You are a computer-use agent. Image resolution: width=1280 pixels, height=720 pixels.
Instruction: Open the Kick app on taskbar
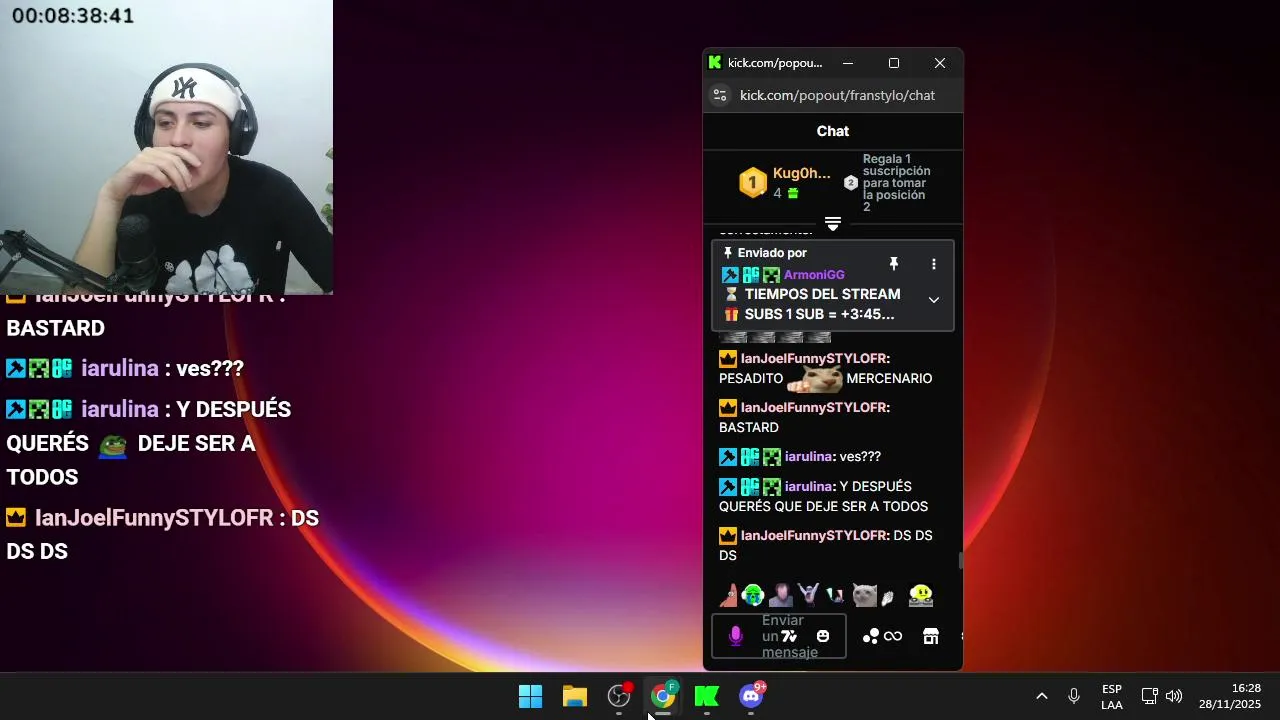(x=707, y=696)
